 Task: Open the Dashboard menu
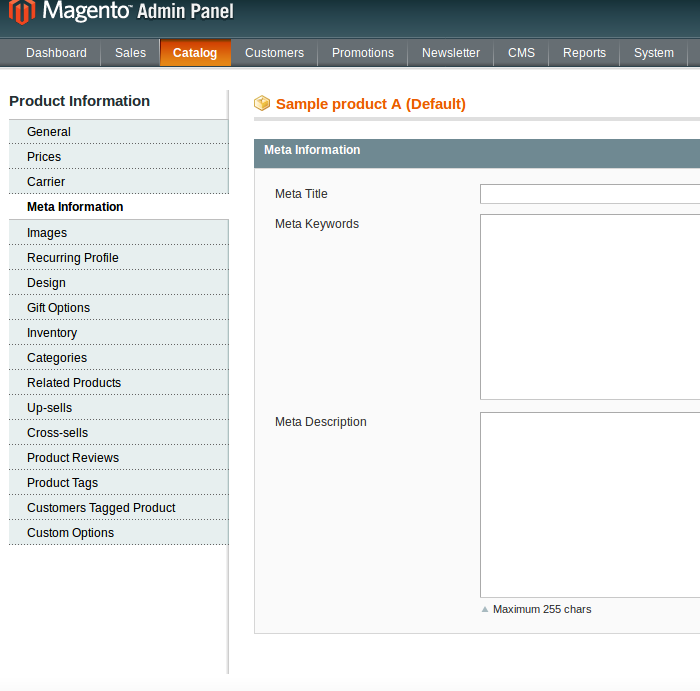pos(56,53)
